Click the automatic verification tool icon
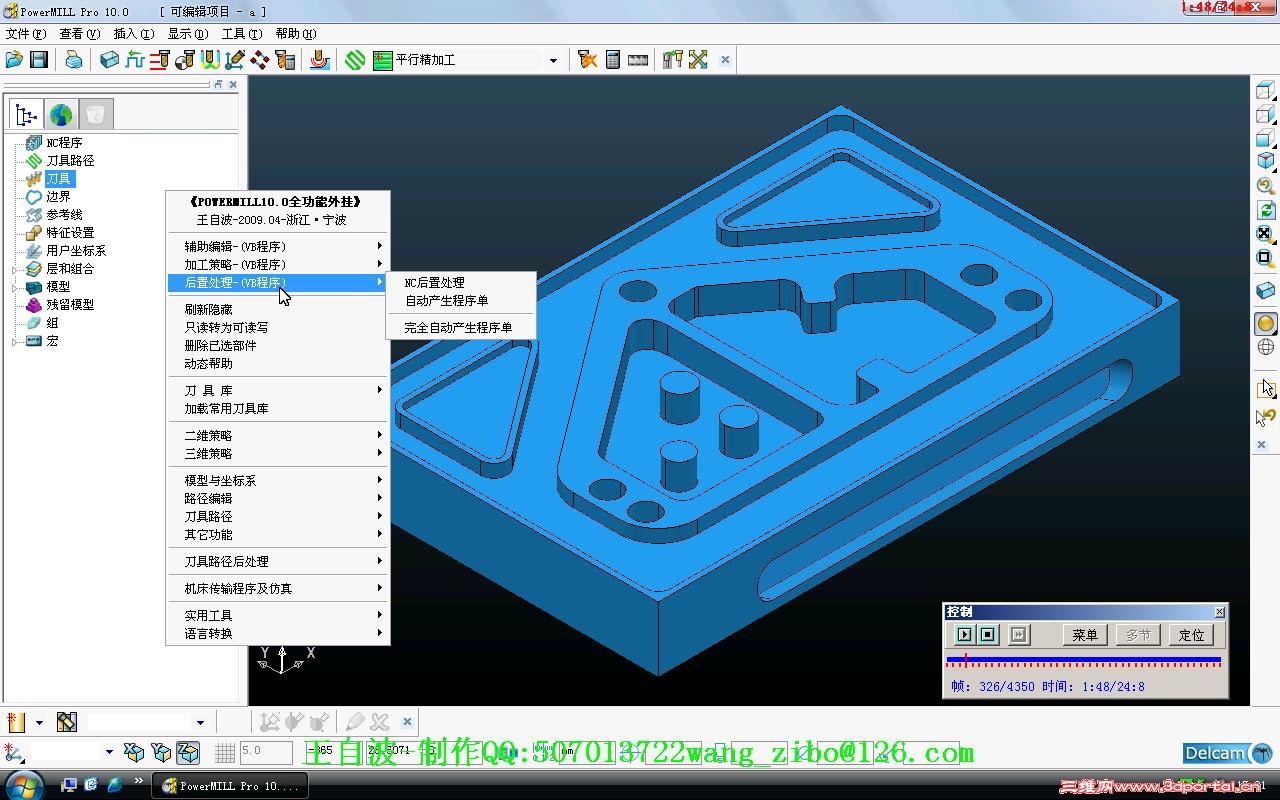The width and height of the screenshot is (1280, 800). [x=286, y=60]
